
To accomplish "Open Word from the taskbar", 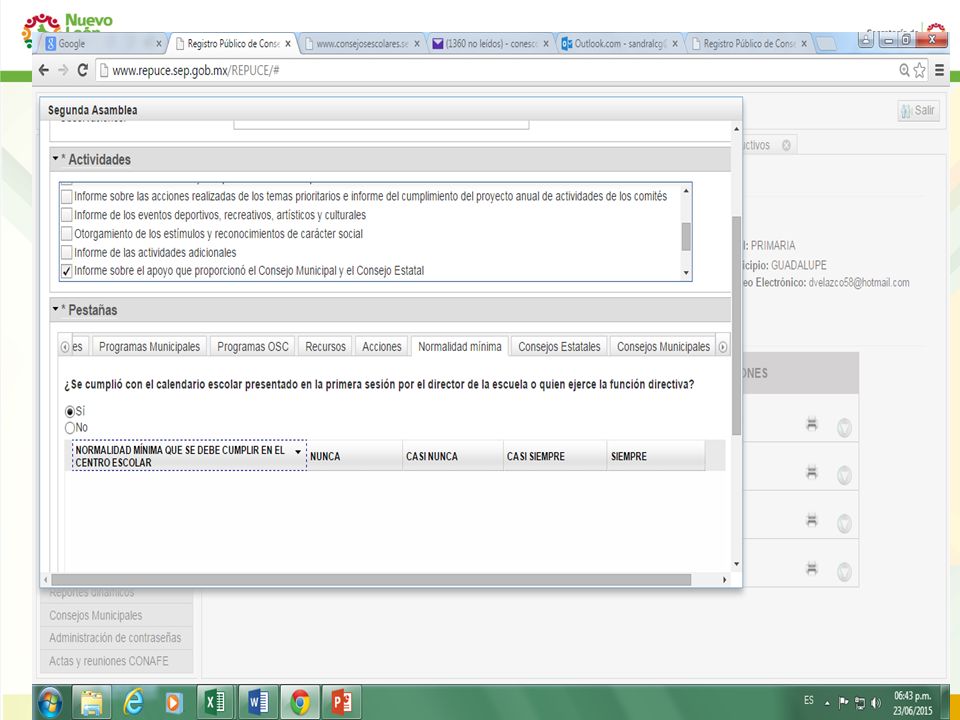I will click(x=257, y=702).
